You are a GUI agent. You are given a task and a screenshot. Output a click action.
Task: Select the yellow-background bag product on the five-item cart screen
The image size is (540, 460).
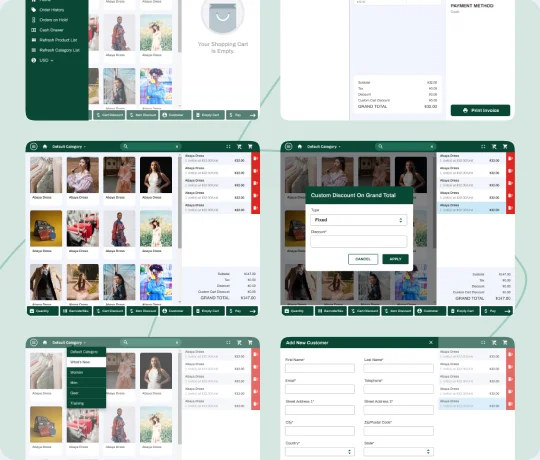coord(46,229)
